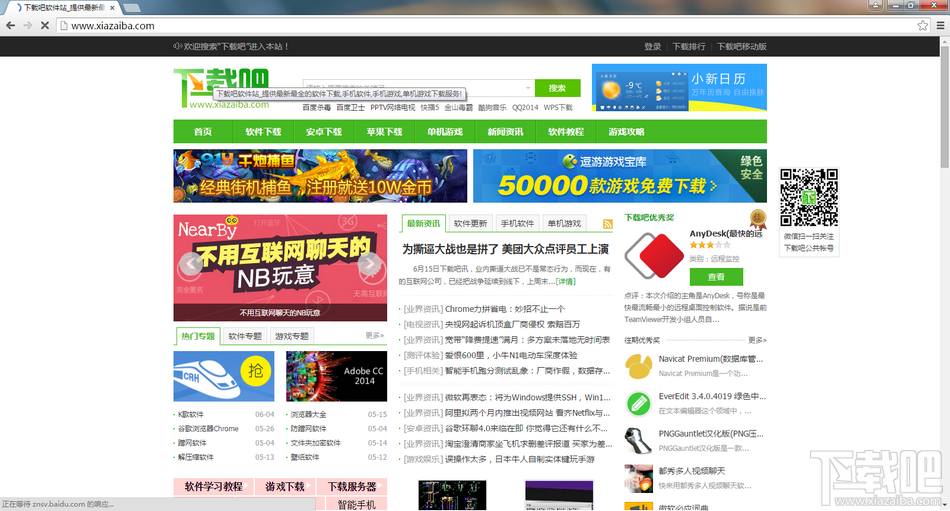
Task: Click the page vertical scrollbar thumb
Action: click(x=945, y=106)
